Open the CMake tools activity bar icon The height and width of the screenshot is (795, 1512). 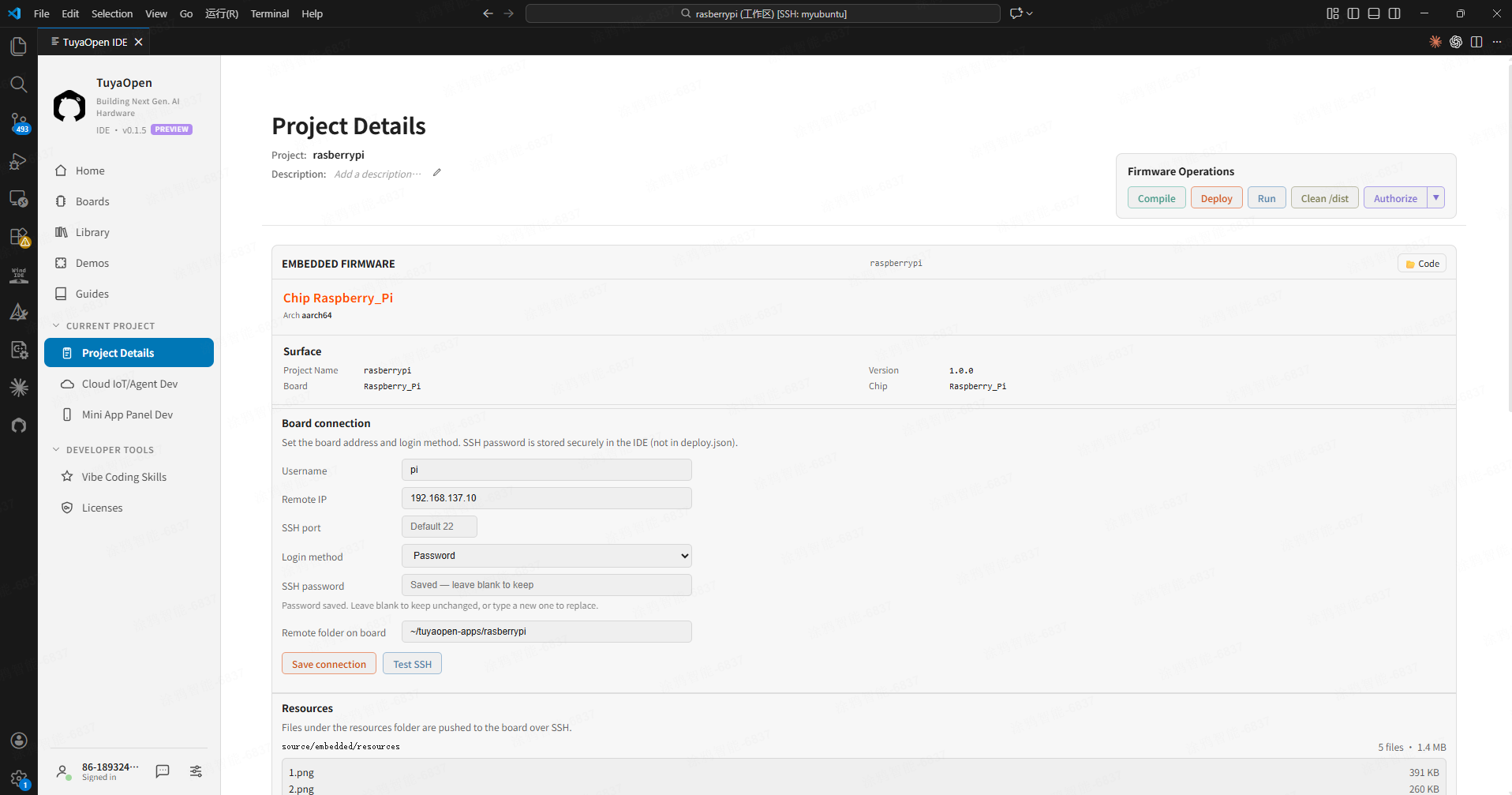[x=19, y=313]
